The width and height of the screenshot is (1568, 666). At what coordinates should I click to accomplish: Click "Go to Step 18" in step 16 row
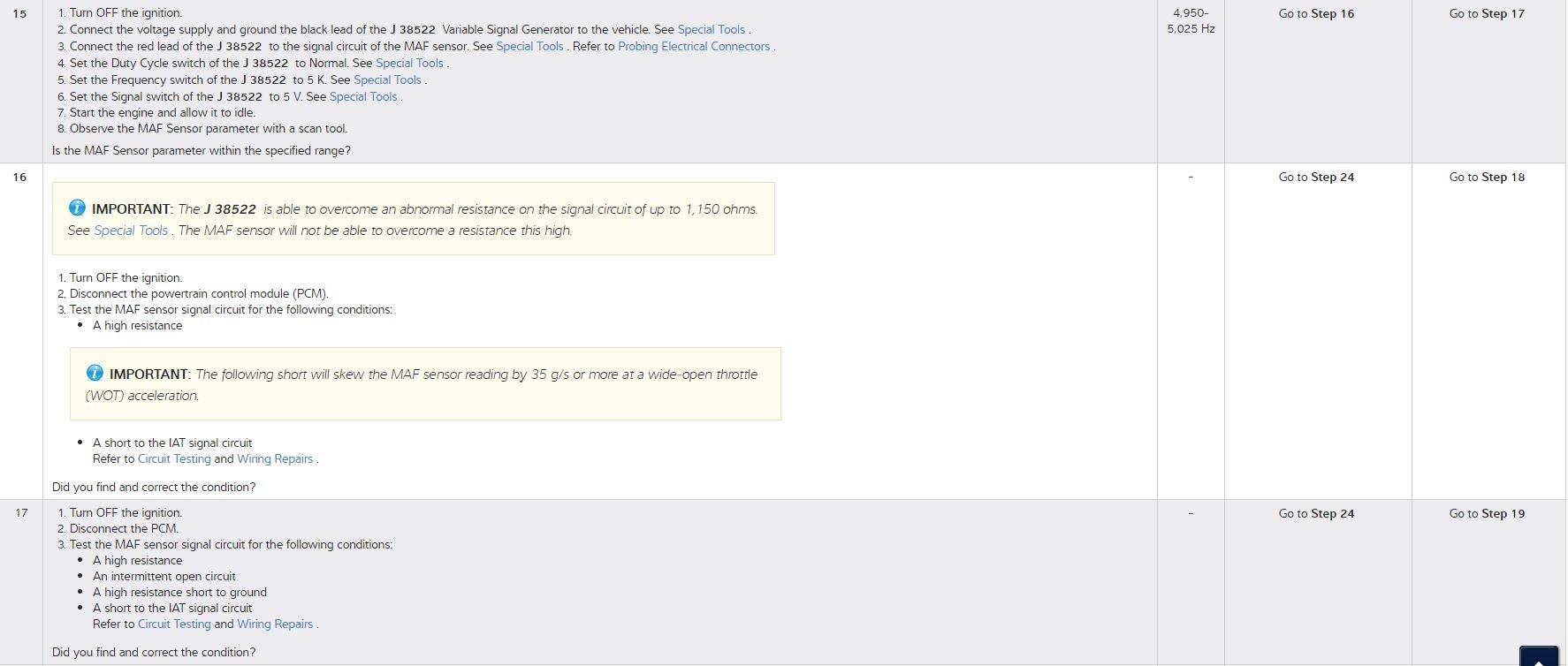(1487, 177)
